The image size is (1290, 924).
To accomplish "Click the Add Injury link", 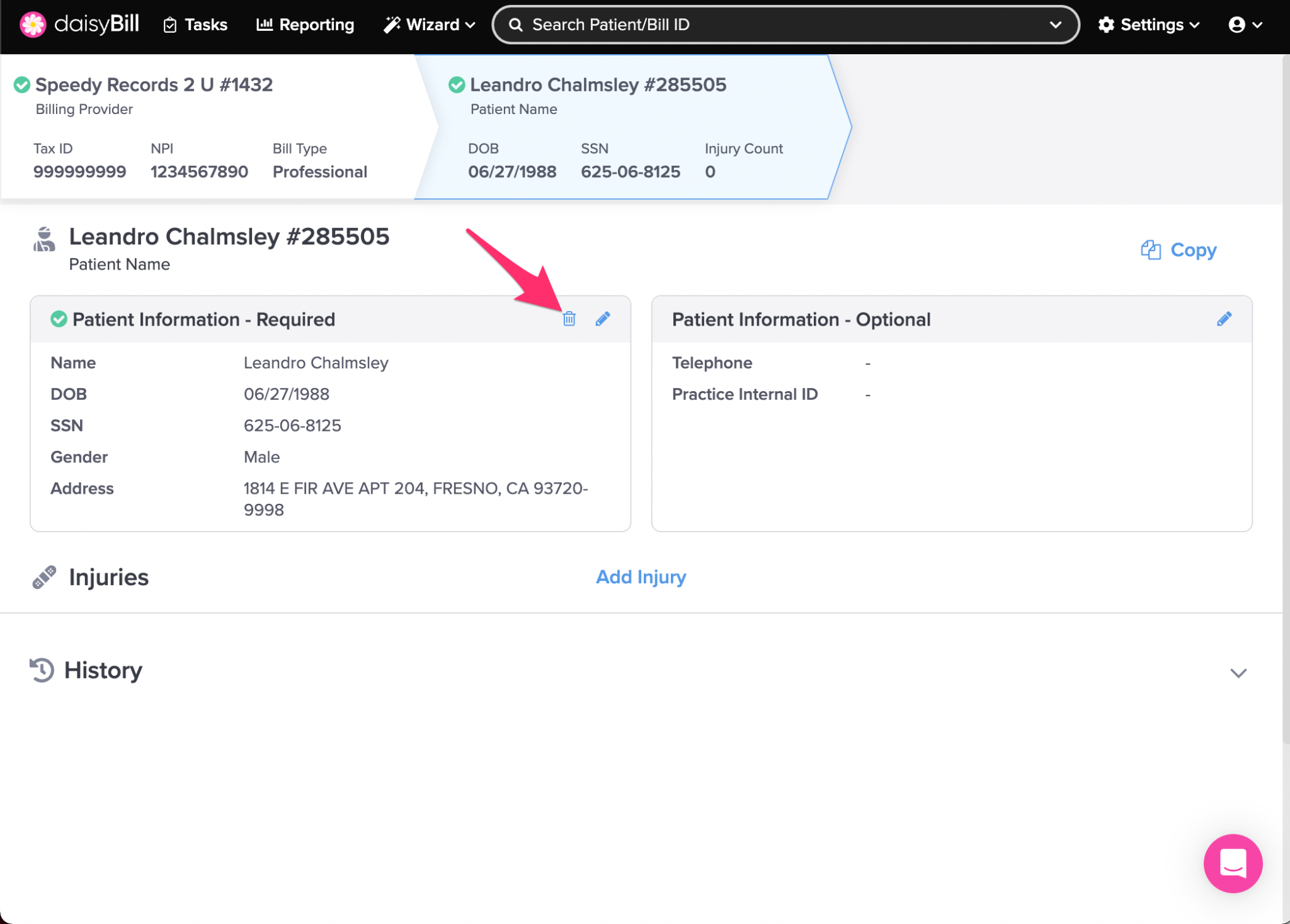I will tap(641, 577).
